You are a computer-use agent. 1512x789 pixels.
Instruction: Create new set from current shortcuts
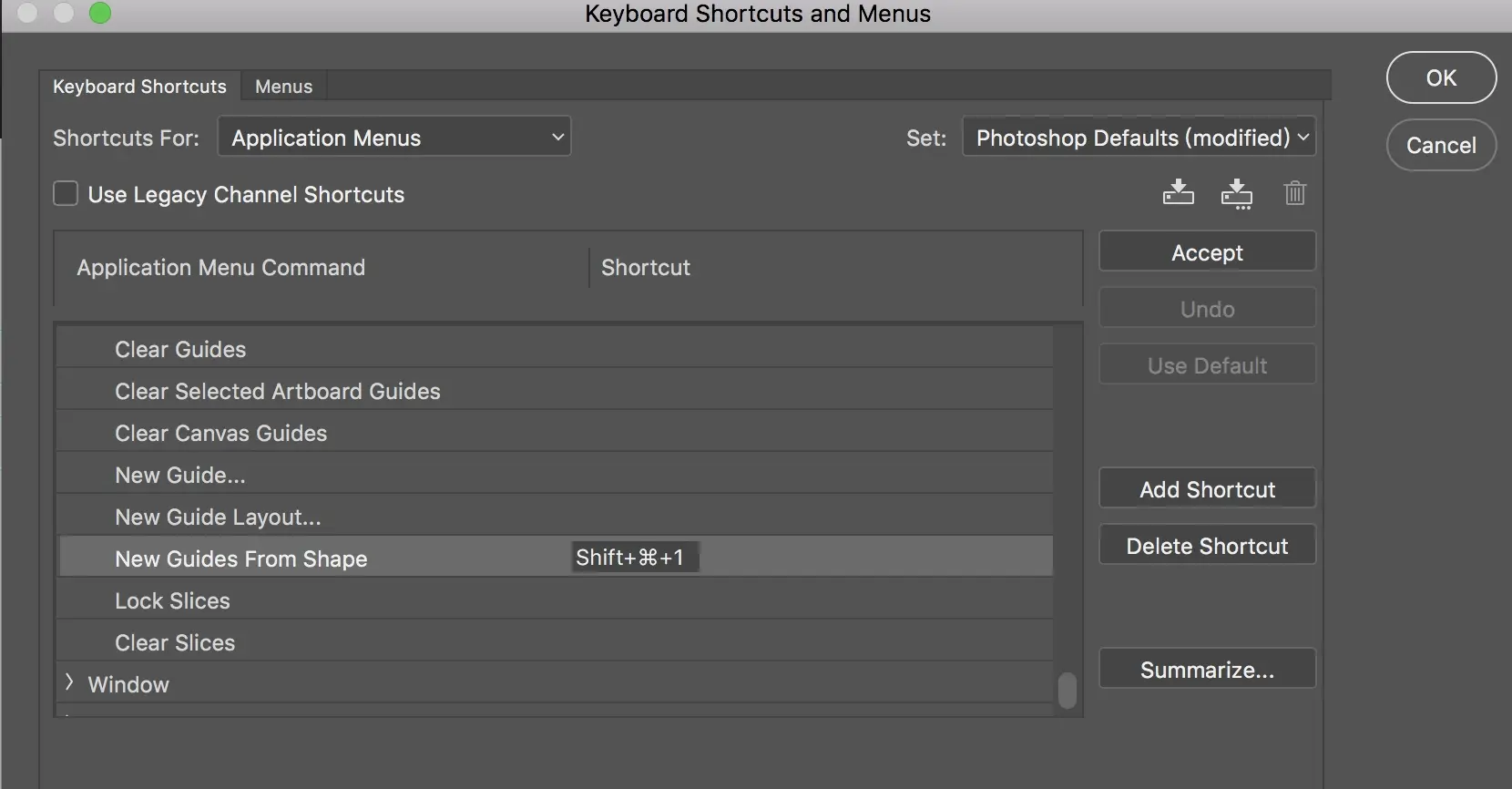[1236, 193]
